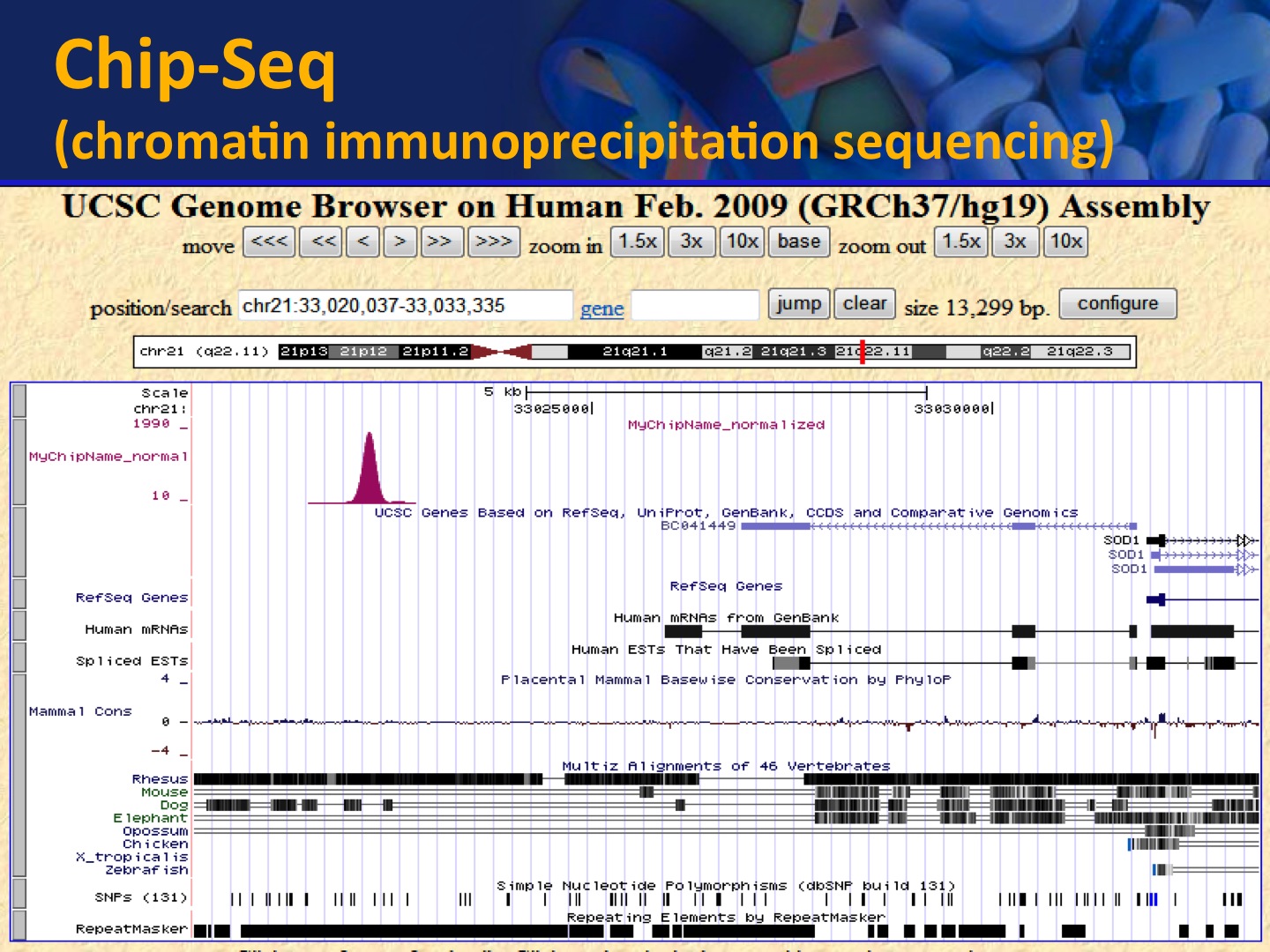The width and height of the screenshot is (1270, 952).
Task: Zoom out 3x on the genome view
Action: [x=1014, y=242]
